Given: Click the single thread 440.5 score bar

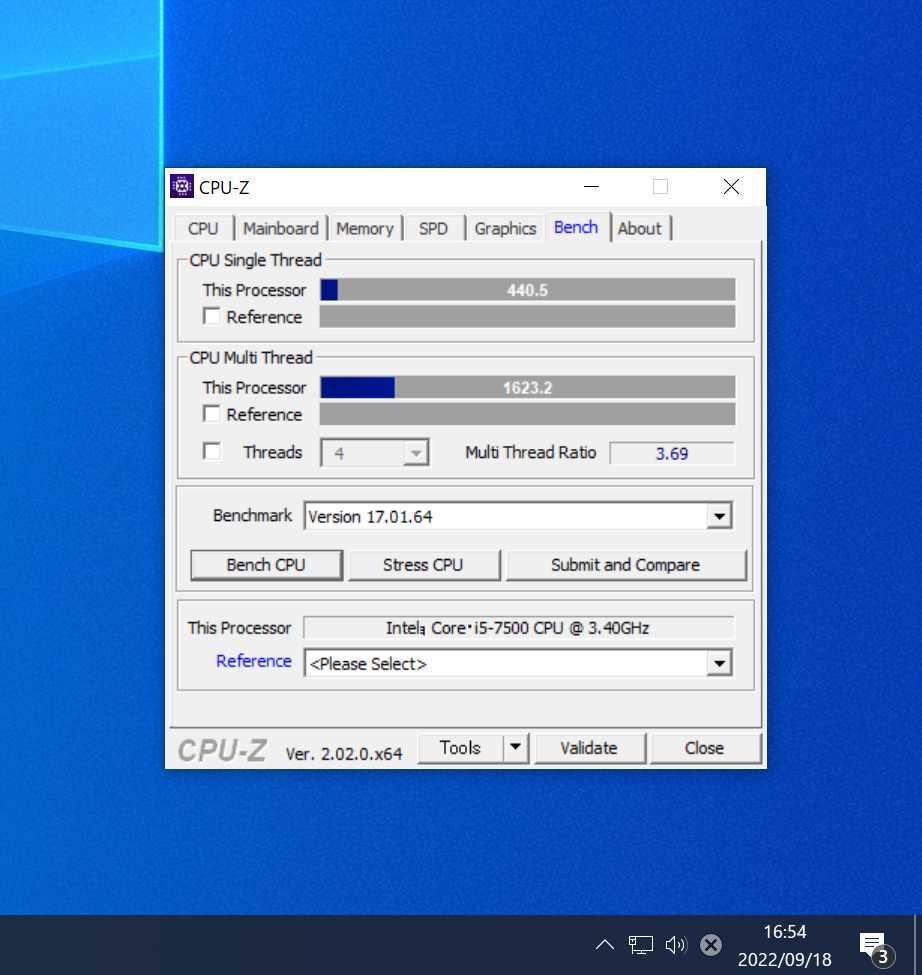Looking at the screenshot, I should (527, 290).
